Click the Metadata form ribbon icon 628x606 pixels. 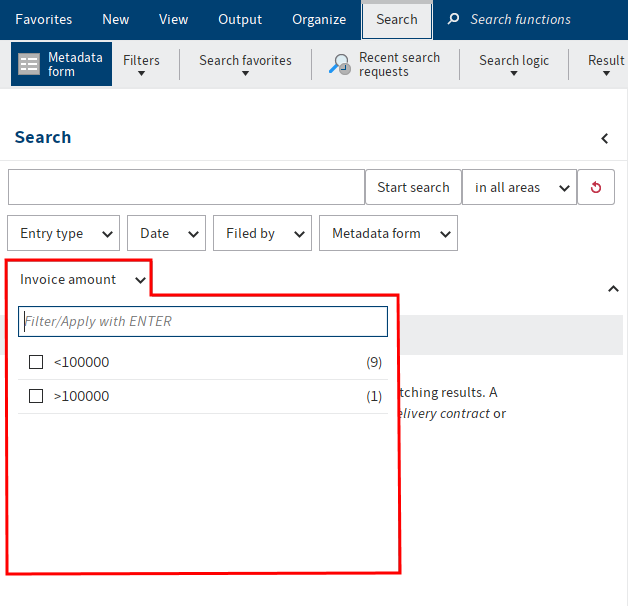coord(30,65)
